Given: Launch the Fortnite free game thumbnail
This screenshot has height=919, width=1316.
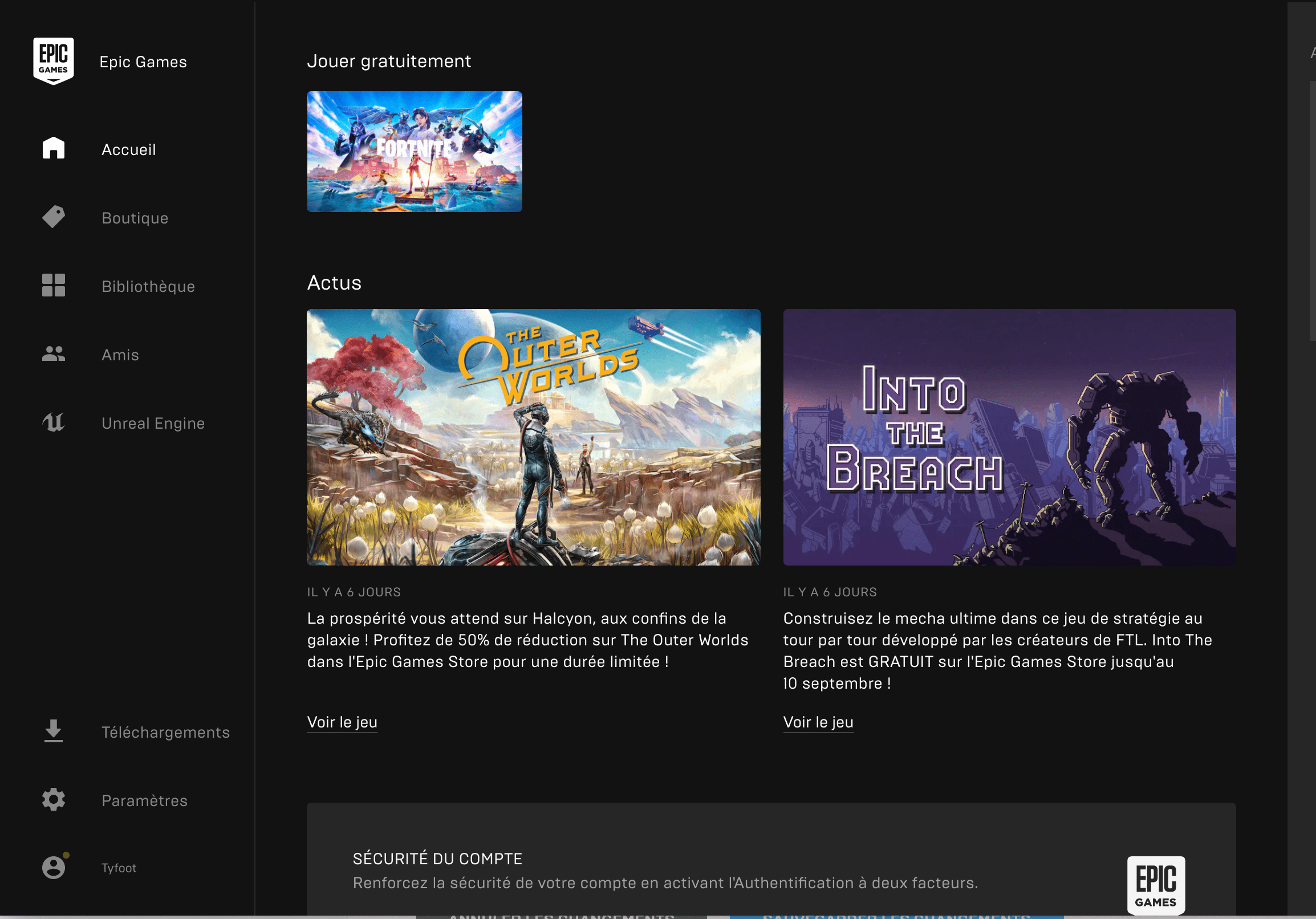Looking at the screenshot, I should pyautogui.click(x=415, y=152).
